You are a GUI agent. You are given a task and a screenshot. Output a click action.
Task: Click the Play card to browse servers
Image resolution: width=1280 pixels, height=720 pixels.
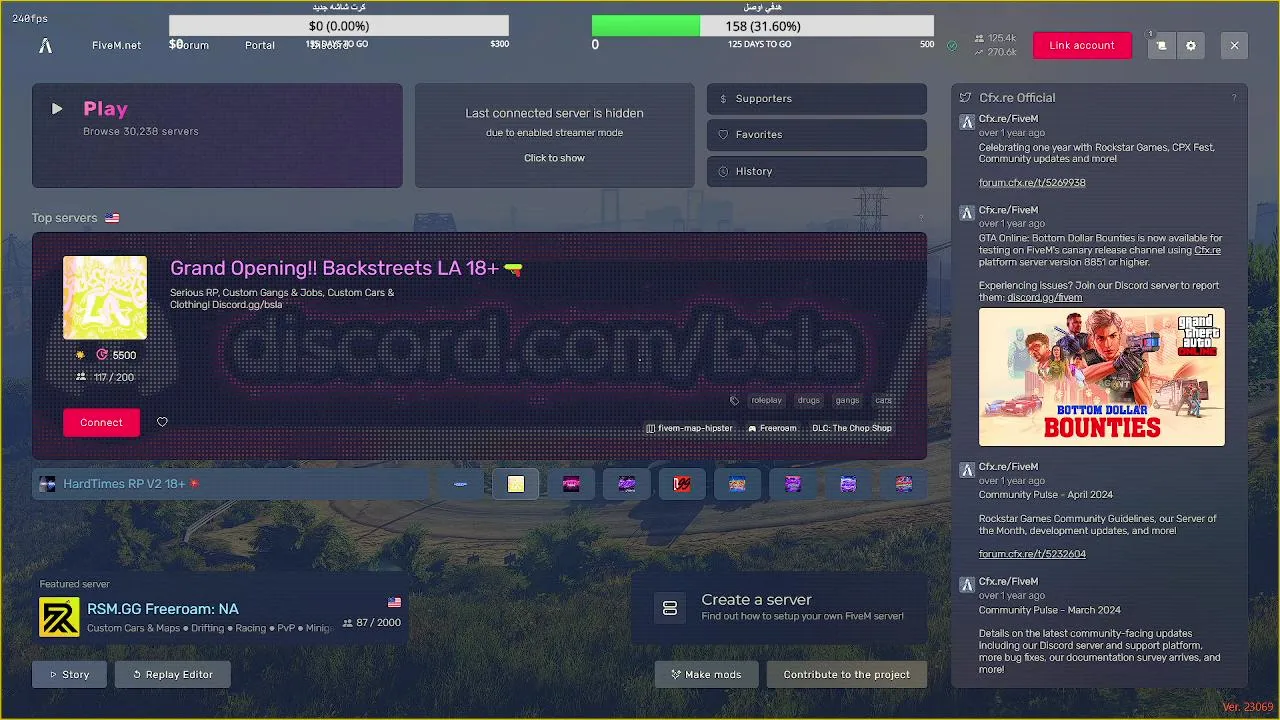(217, 135)
